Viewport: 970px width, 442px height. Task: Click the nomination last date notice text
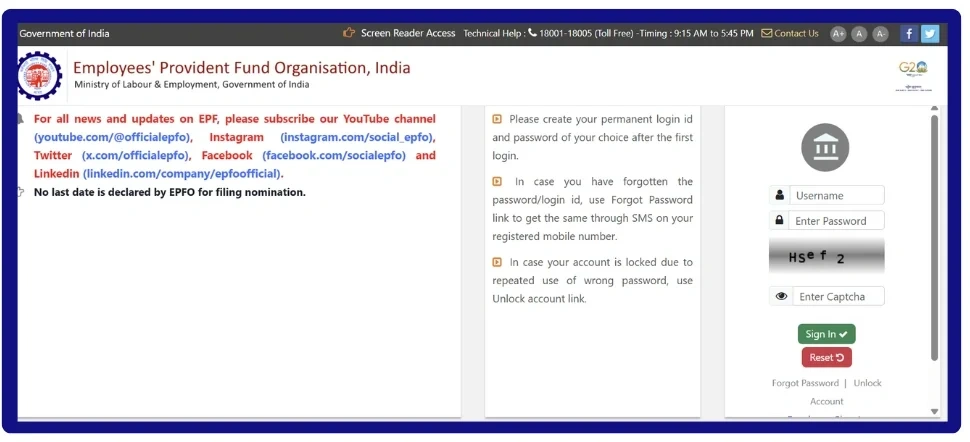point(170,192)
